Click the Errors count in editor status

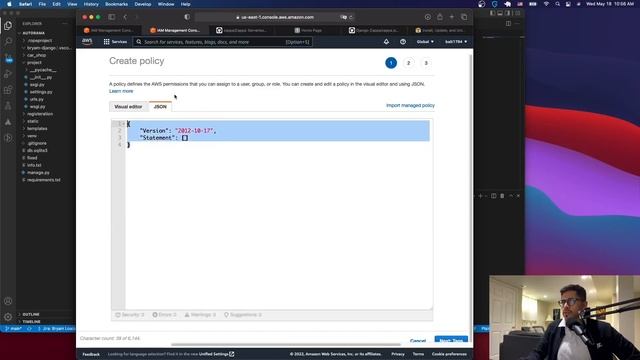(x=164, y=315)
